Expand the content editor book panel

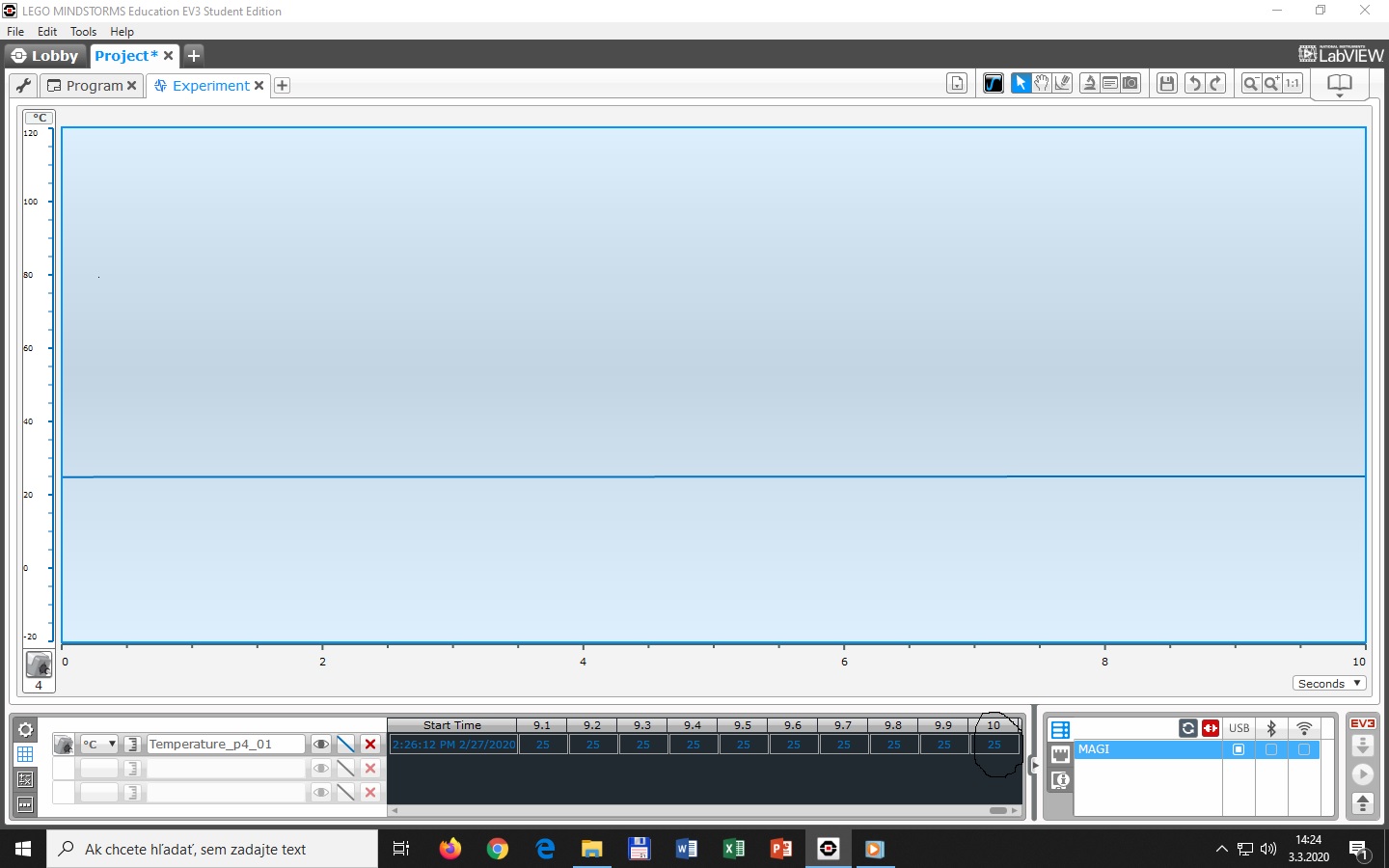(x=1339, y=85)
